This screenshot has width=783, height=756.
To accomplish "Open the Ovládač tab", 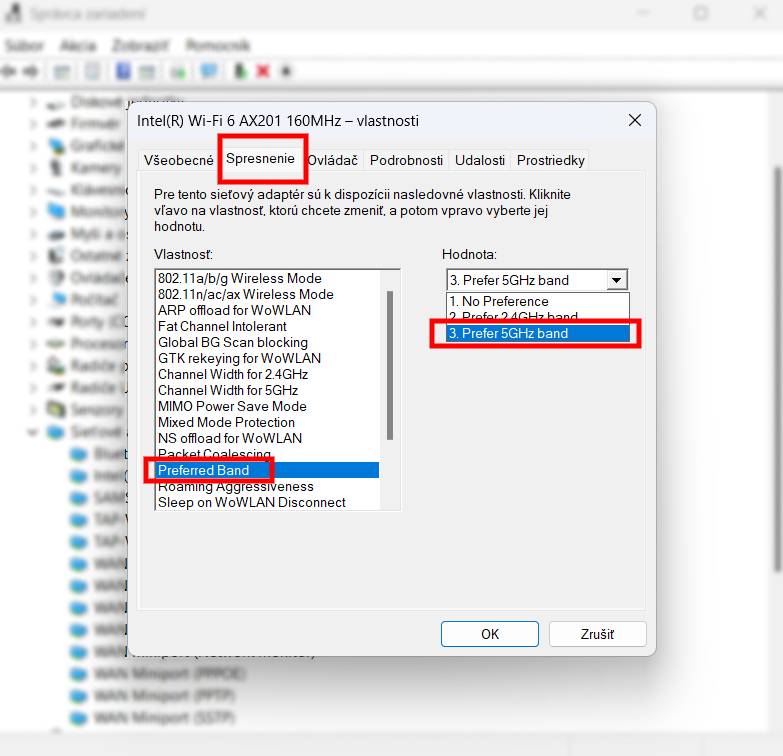I will [x=333, y=160].
